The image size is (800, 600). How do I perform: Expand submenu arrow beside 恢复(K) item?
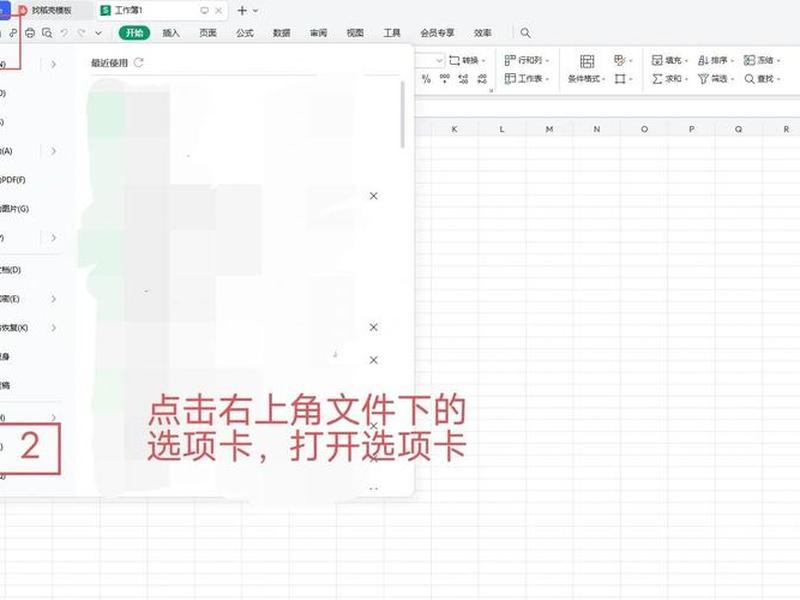pos(53,328)
